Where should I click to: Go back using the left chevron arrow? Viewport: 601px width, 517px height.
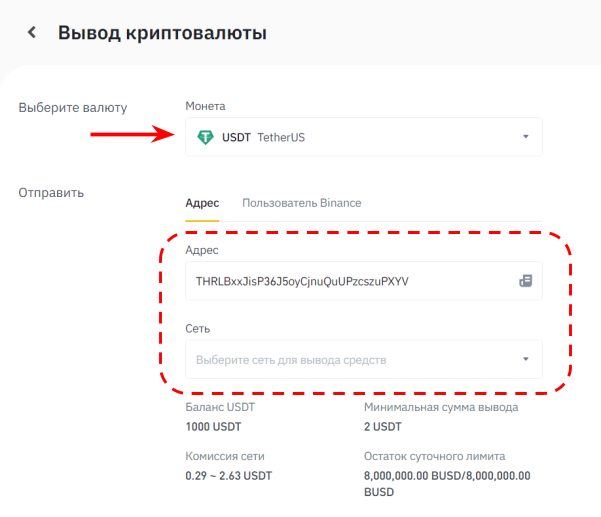32,32
